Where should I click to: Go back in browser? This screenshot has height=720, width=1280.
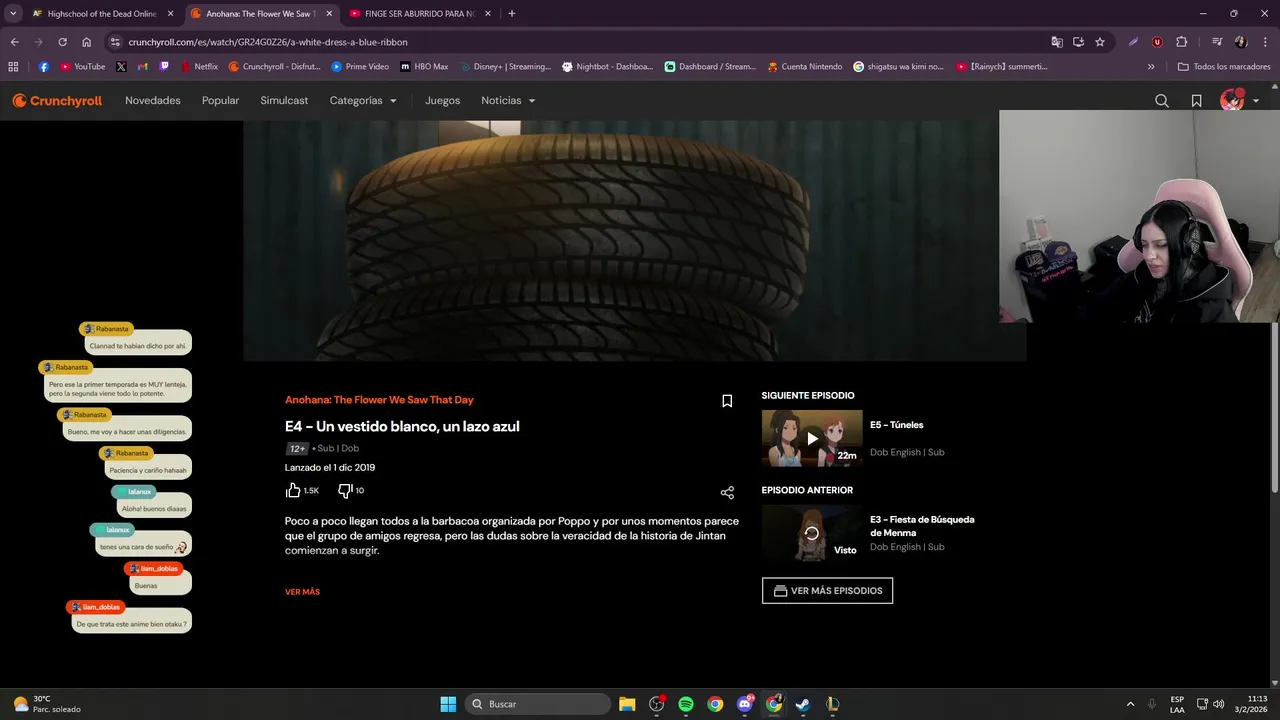pos(14,42)
